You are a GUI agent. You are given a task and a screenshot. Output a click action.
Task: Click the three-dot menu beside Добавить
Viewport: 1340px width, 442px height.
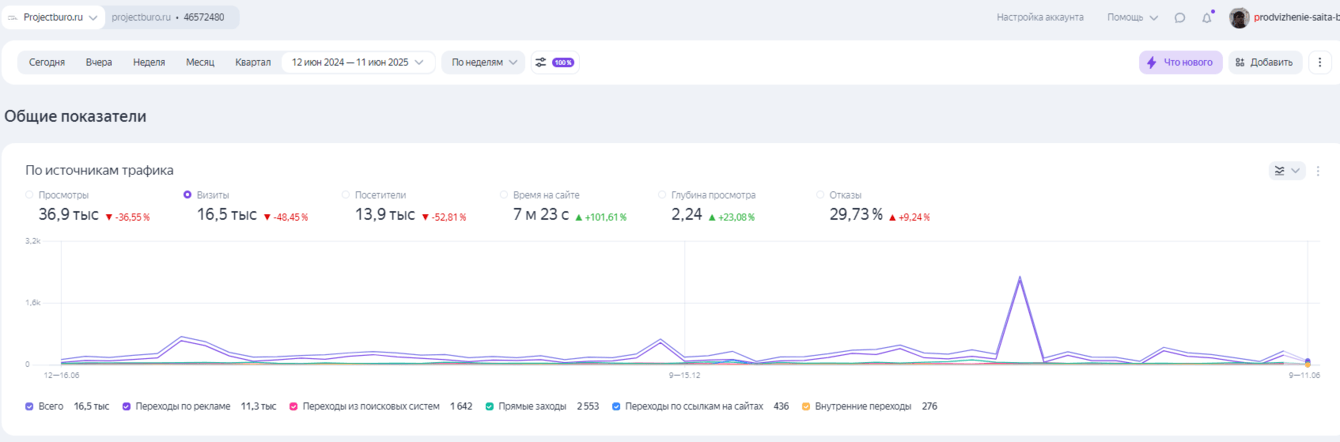tap(1320, 62)
